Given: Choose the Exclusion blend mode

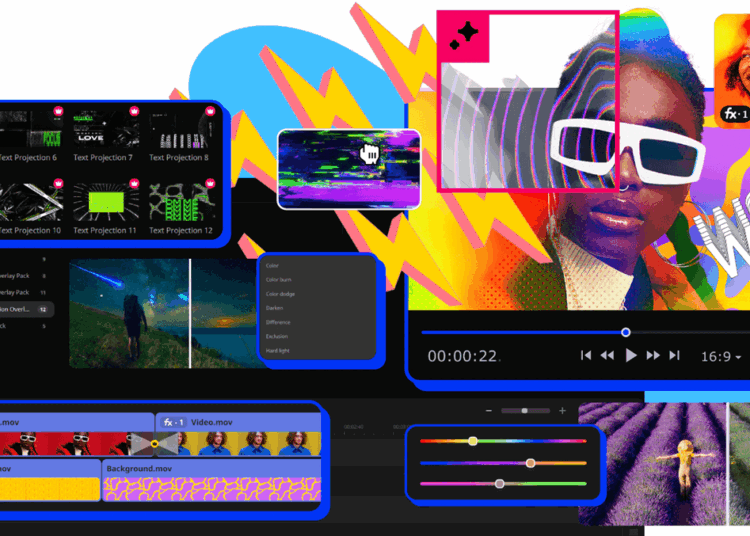Looking at the screenshot, I should 277,336.
